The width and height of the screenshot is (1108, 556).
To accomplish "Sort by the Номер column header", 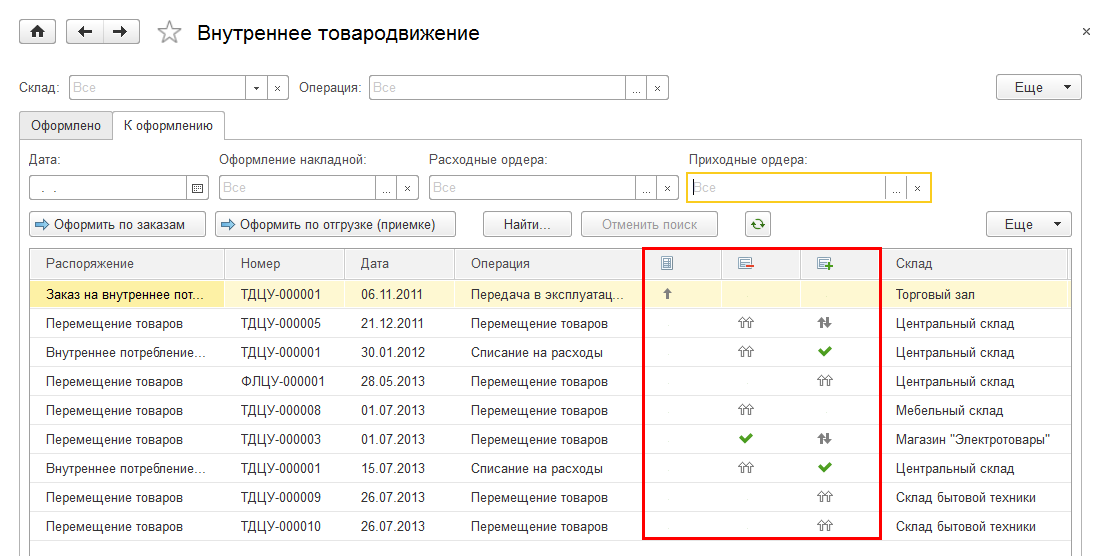I will click(284, 264).
